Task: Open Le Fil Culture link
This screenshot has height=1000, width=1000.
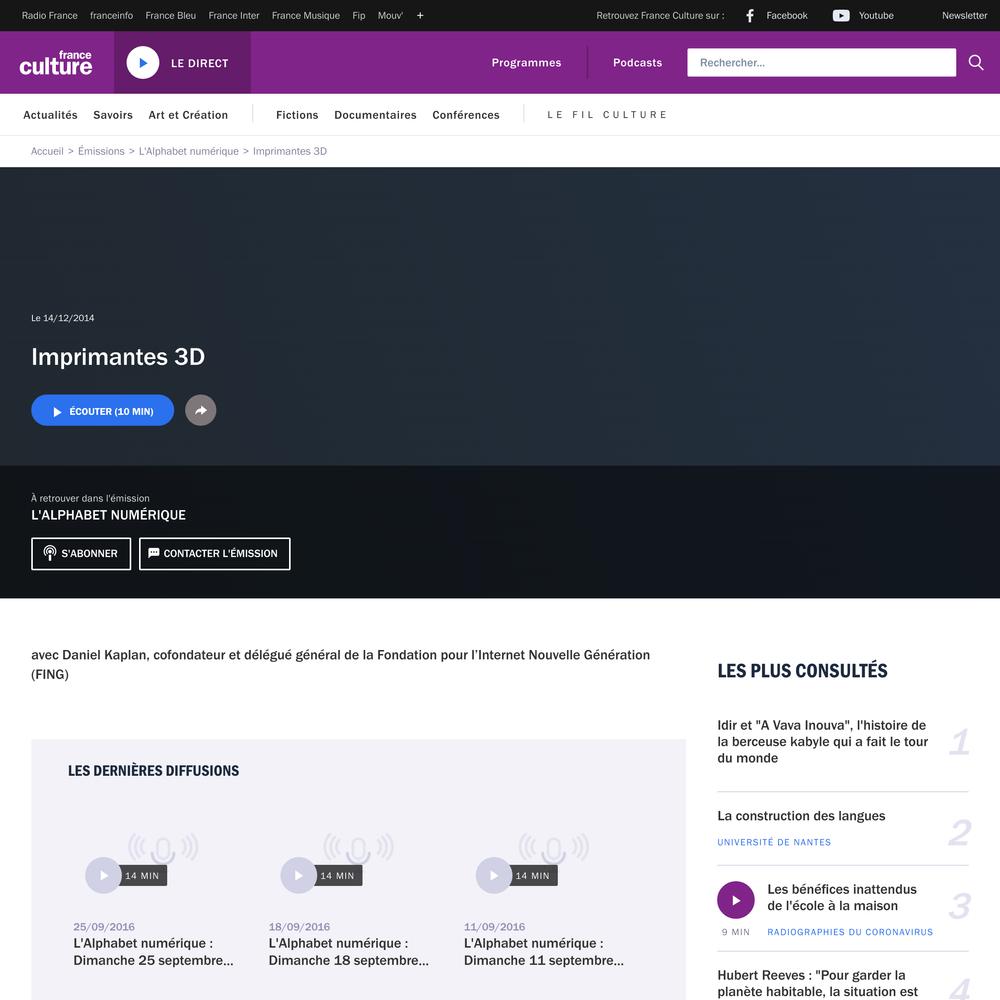Action: (x=607, y=115)
